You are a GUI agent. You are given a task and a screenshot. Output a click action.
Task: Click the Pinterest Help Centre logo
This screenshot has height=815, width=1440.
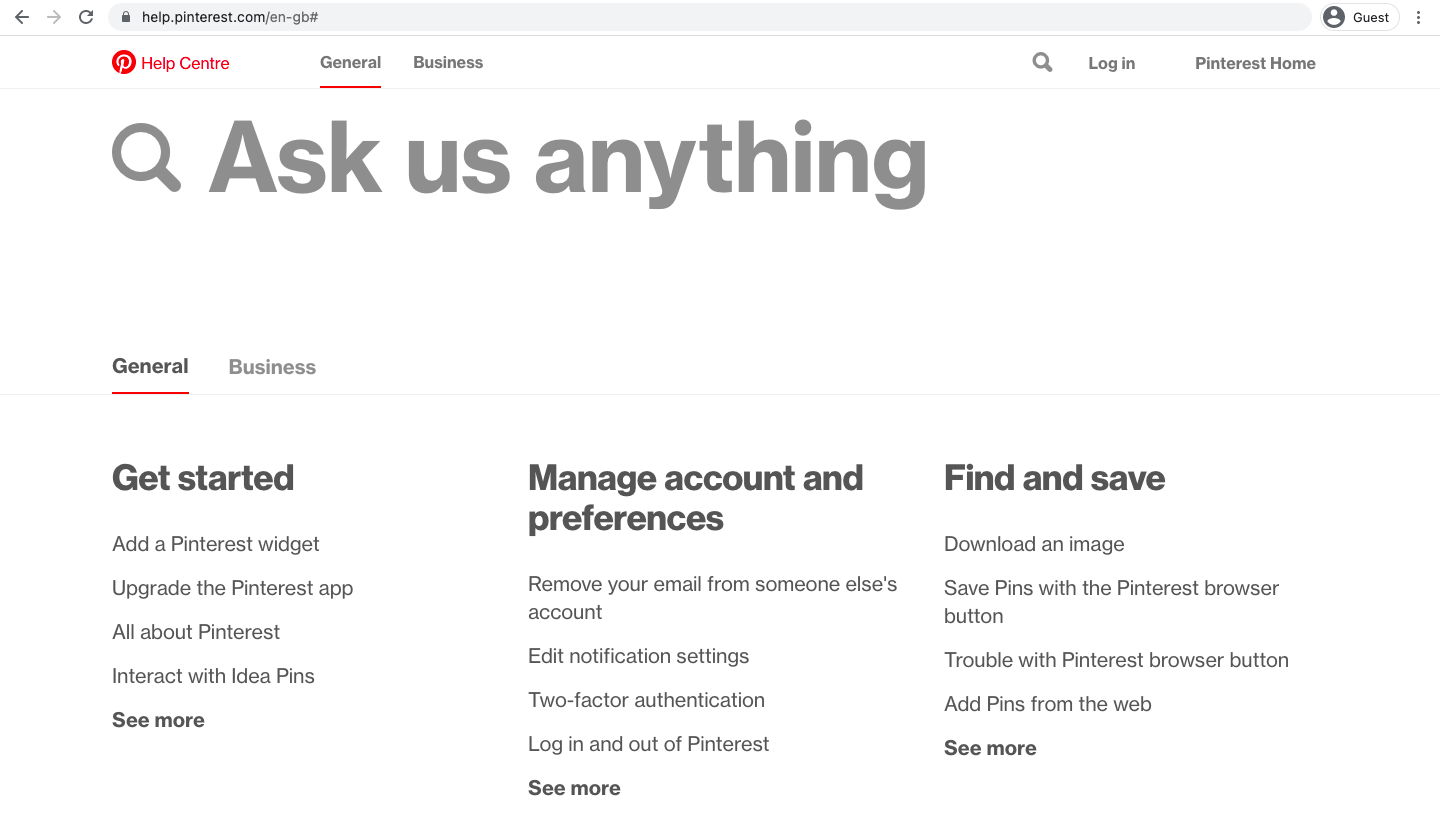170,62
